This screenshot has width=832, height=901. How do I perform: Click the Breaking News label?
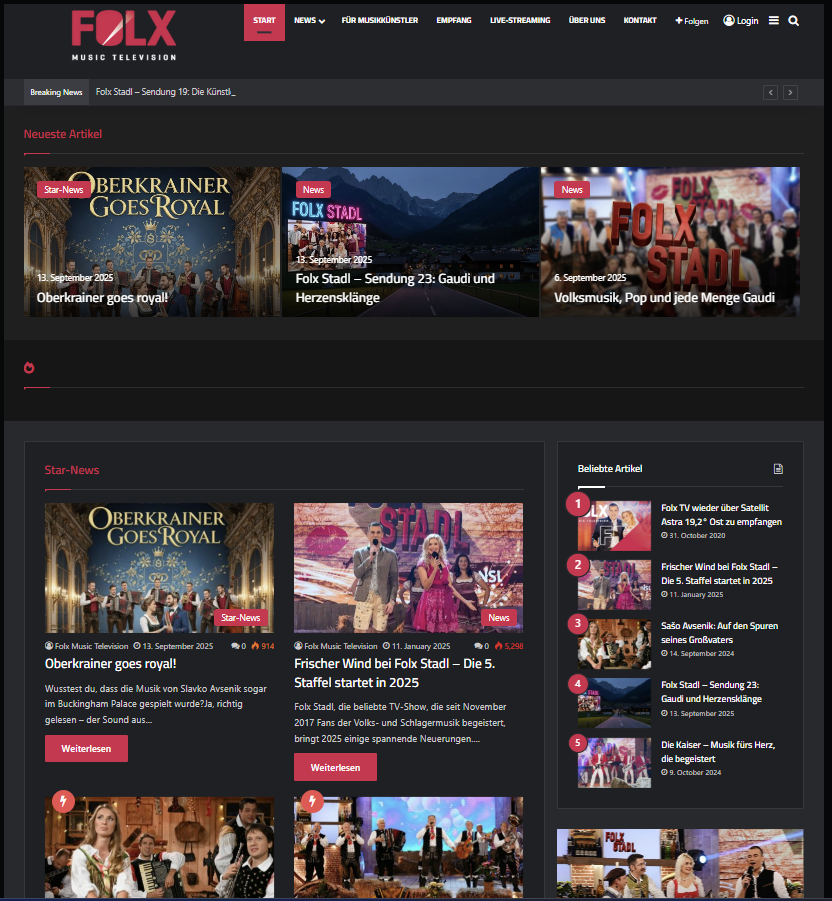(56, 93)
